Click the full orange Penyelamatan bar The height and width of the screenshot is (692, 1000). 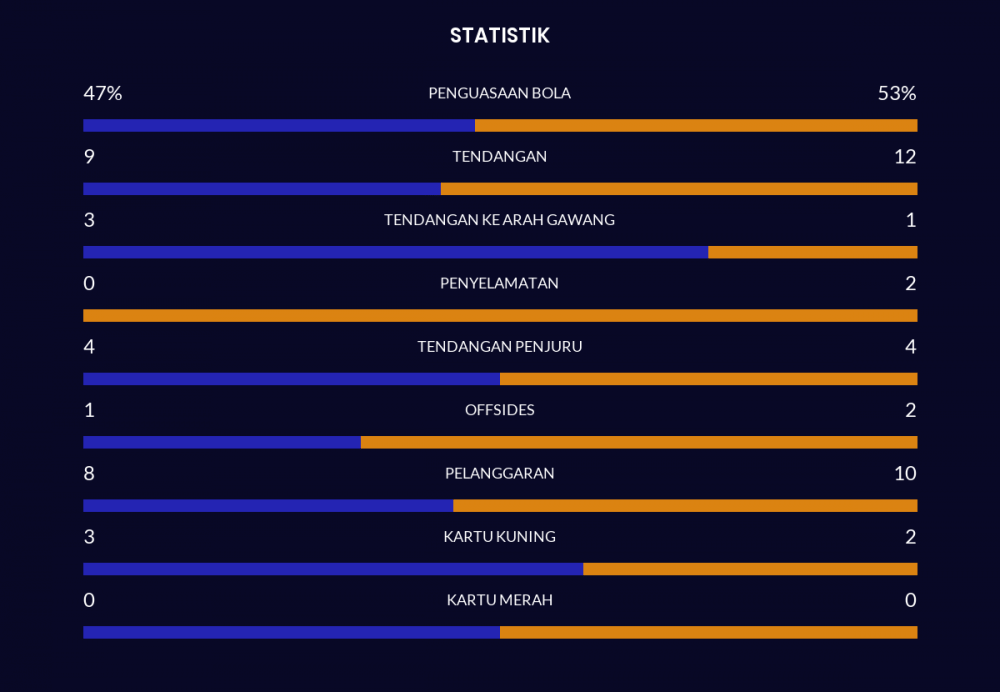click(500, 316)
